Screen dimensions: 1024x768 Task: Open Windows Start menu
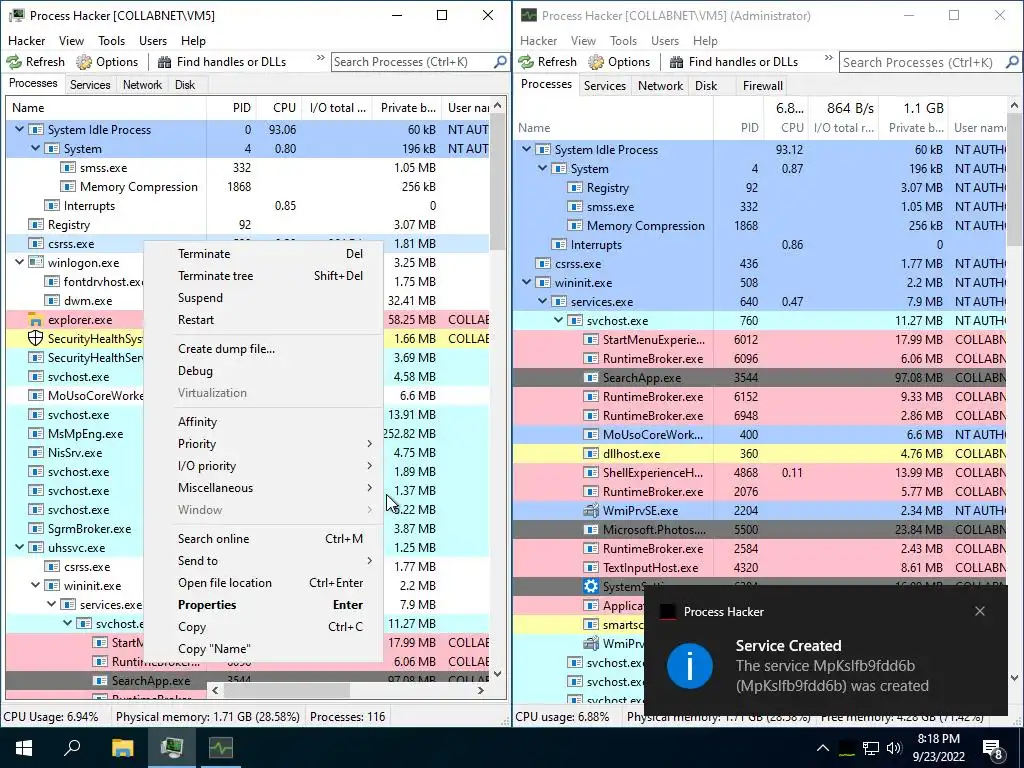[x=24, y=748]
